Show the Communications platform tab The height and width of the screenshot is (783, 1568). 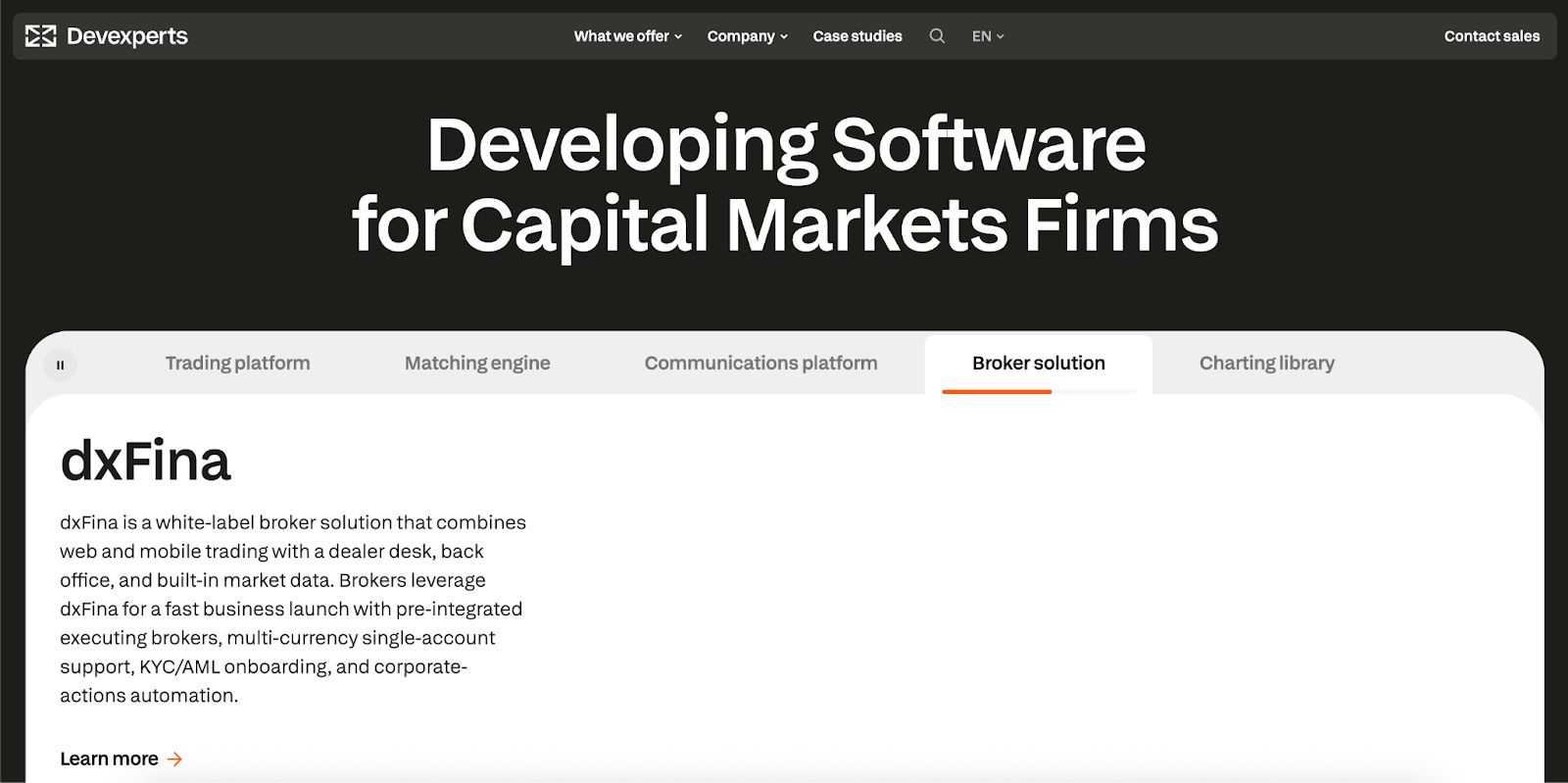(760, 363)
